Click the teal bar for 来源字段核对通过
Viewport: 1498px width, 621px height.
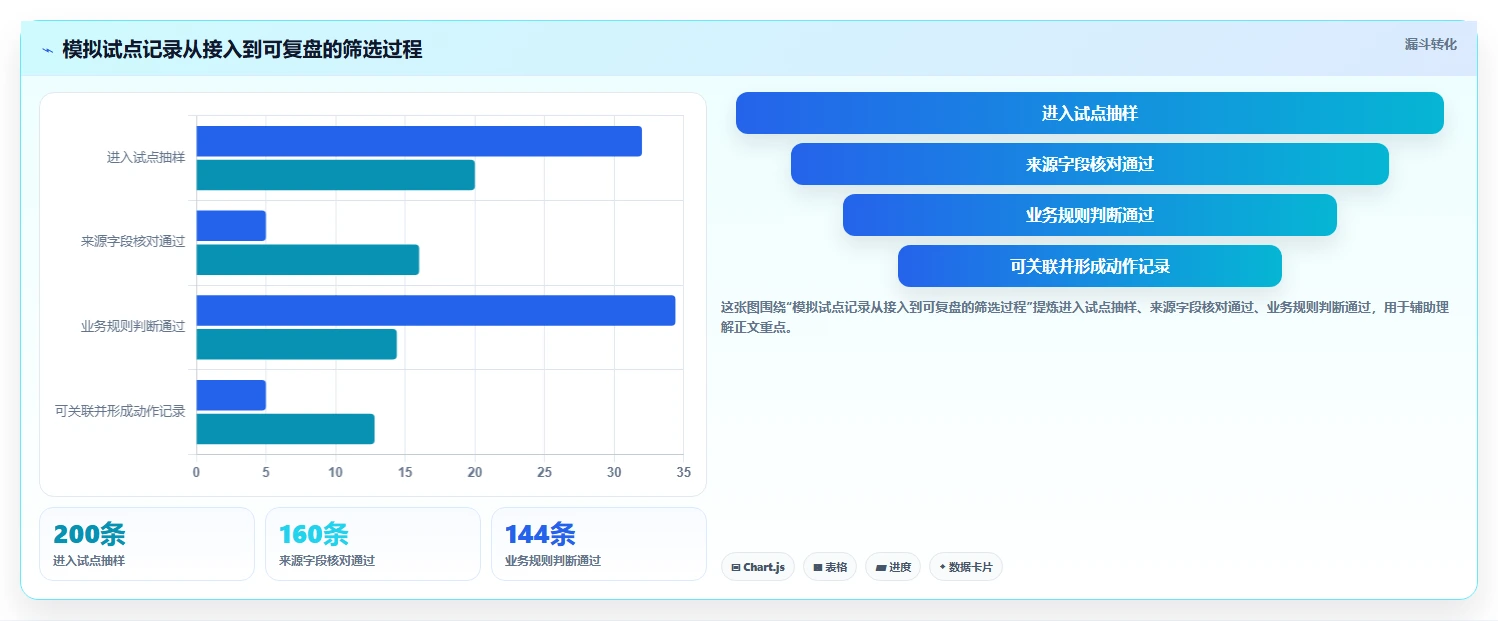[308, 260]
